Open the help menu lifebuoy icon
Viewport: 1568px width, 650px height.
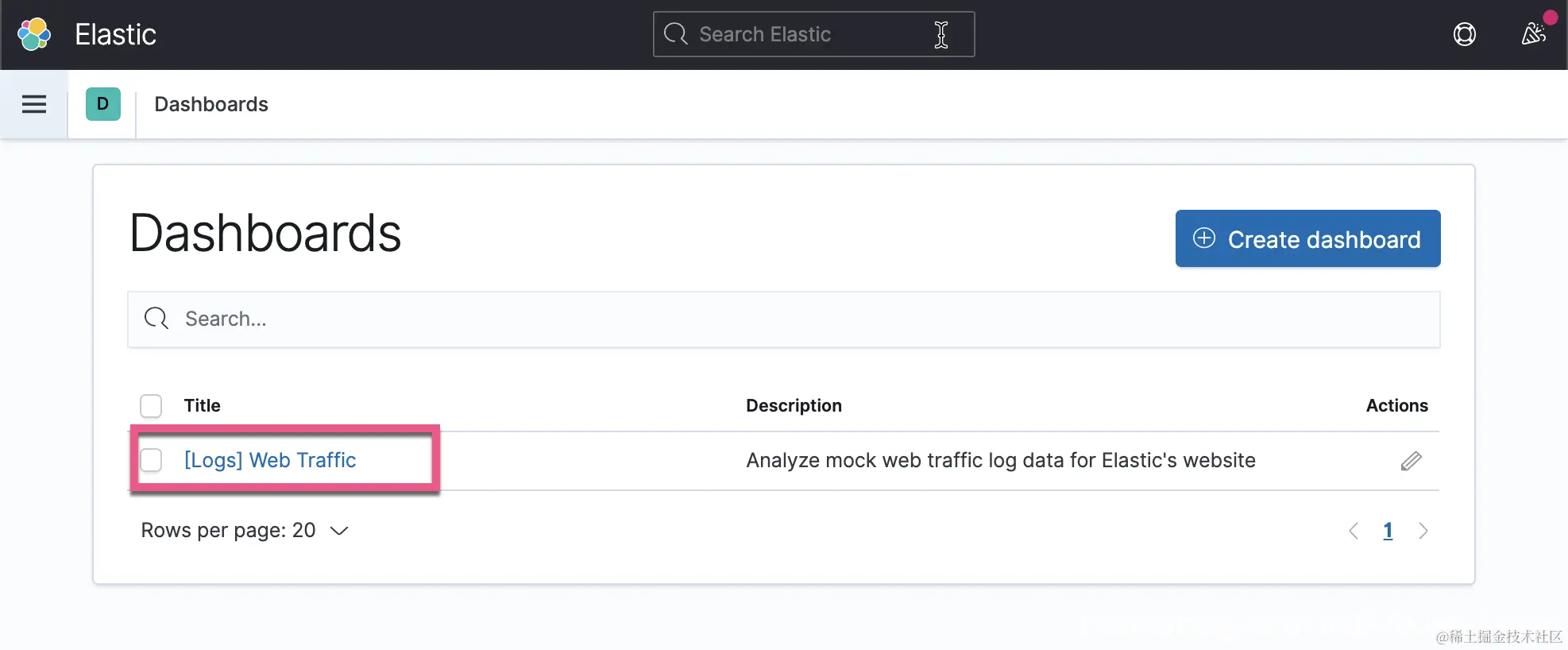tap(1464, 34)
